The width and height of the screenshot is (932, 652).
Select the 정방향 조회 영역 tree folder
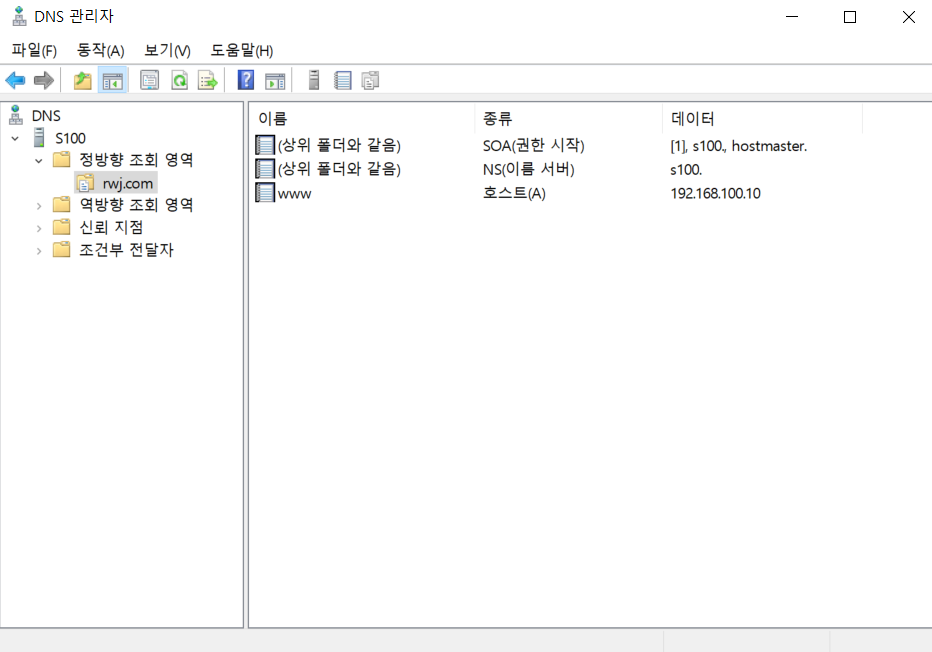coord(136,160)
